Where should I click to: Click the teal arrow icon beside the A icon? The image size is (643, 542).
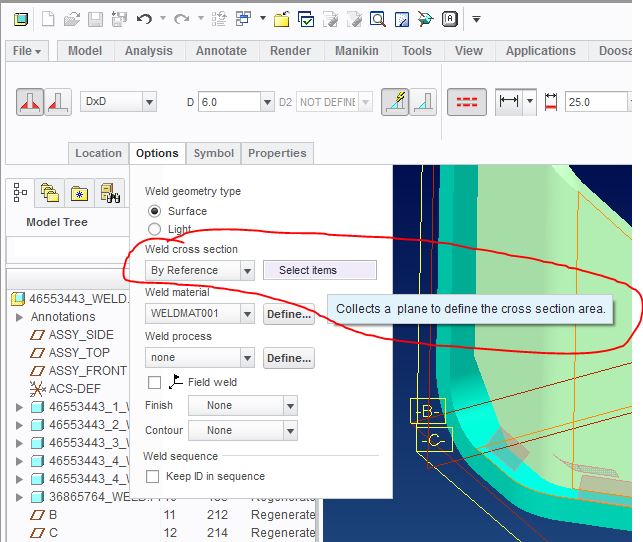coord(425,19)
